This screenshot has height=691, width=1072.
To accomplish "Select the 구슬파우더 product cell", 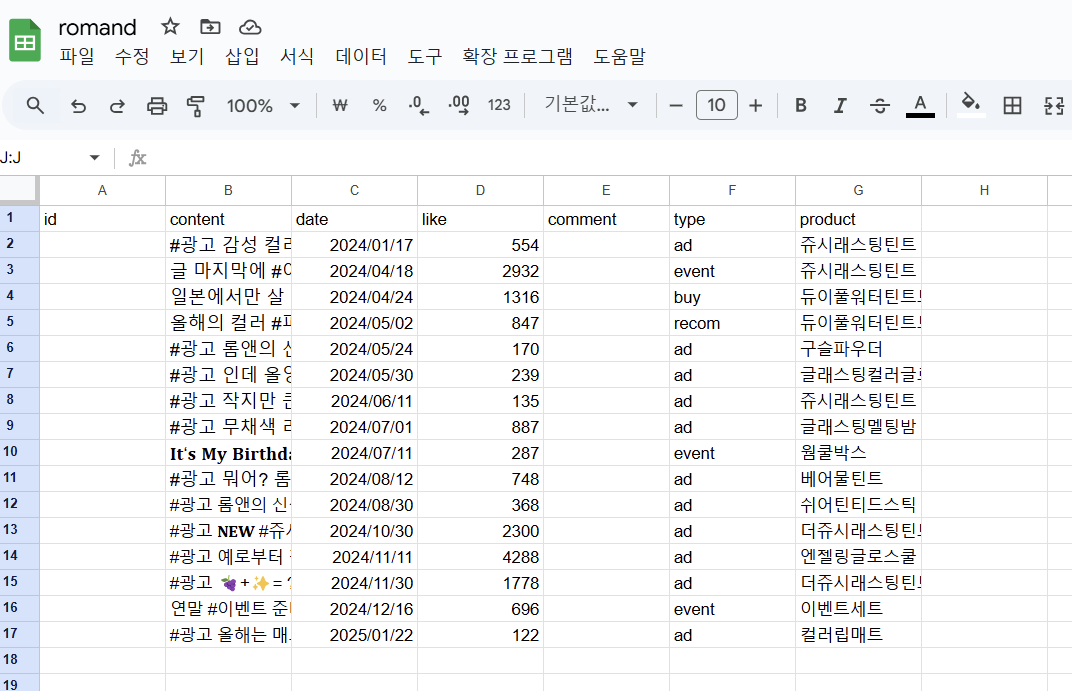I will [859, 349].
